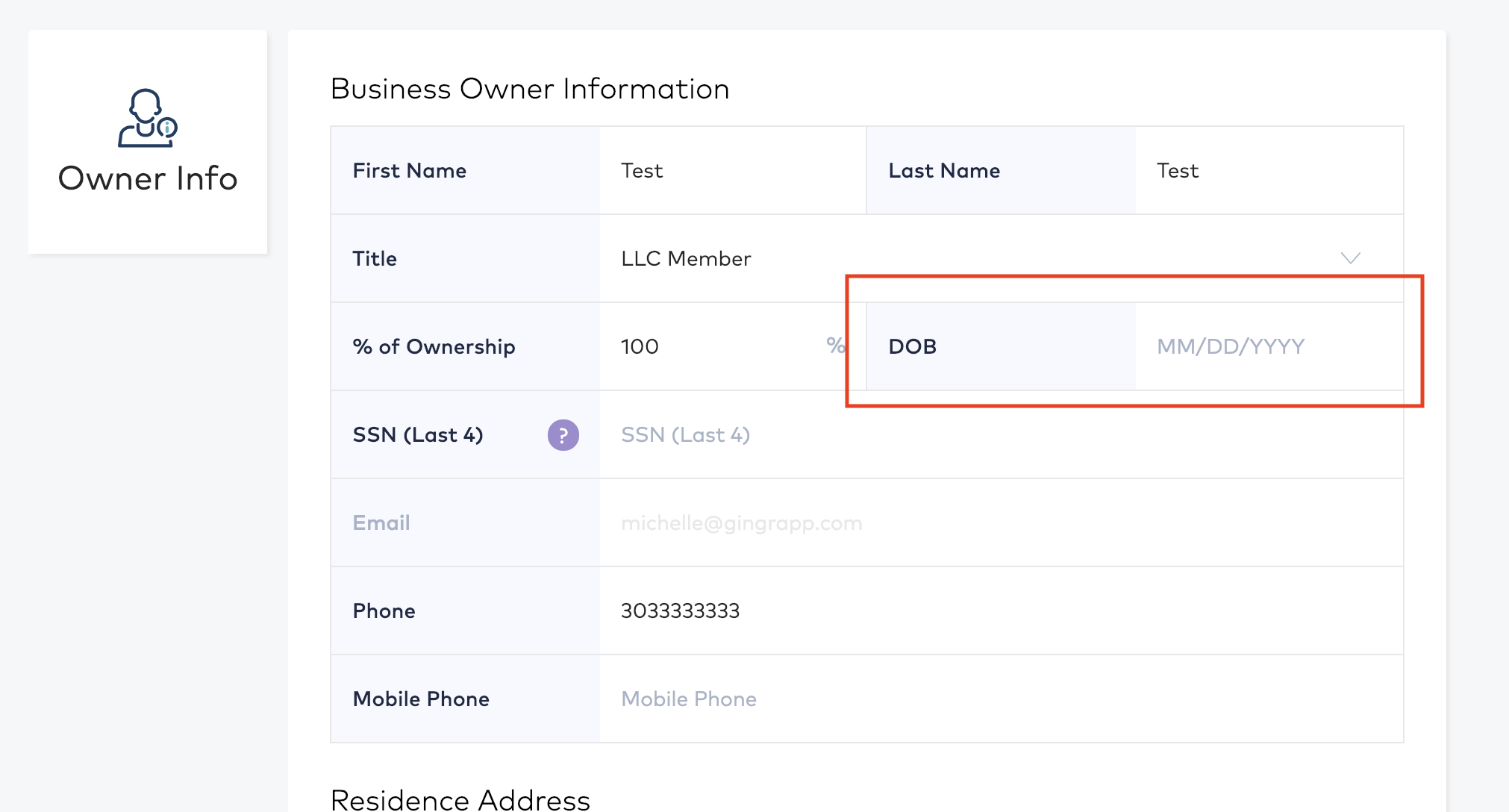Click the percent sign suffix
The width and height of the screenshot is (1509, 812).
click(x=836, y=346)
